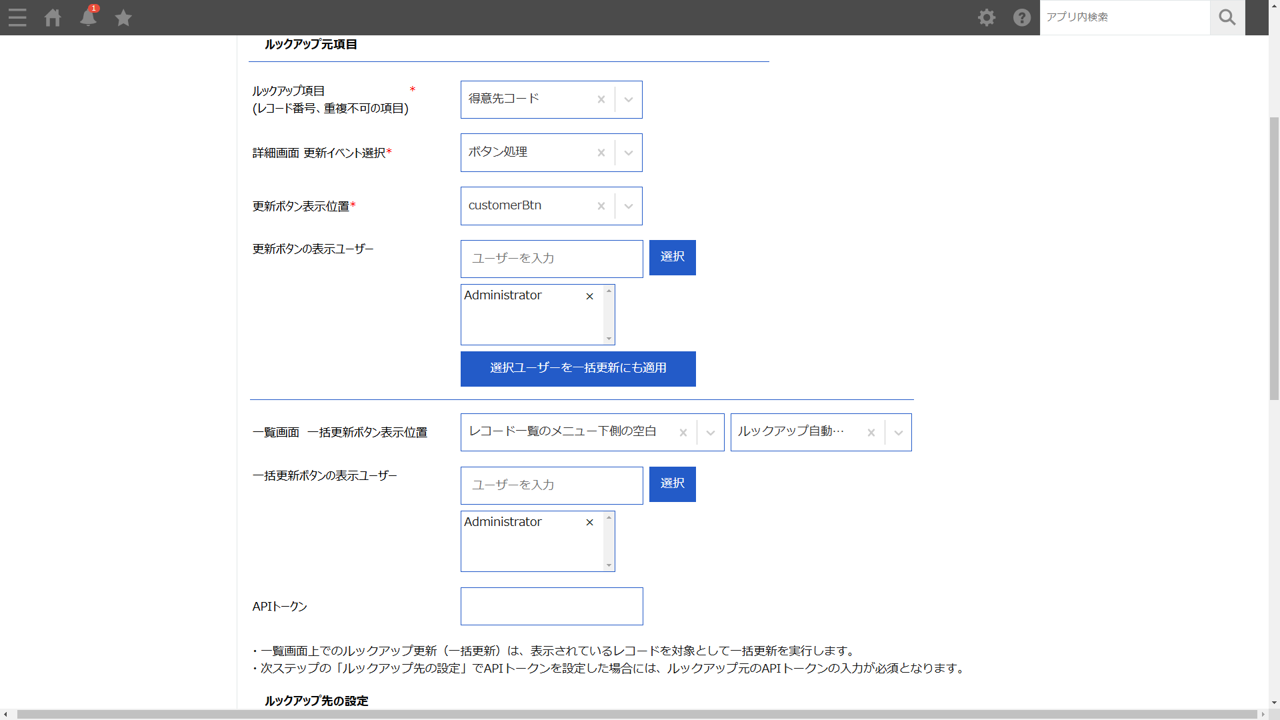Click the APIトークン label

[x=280, y=607]
